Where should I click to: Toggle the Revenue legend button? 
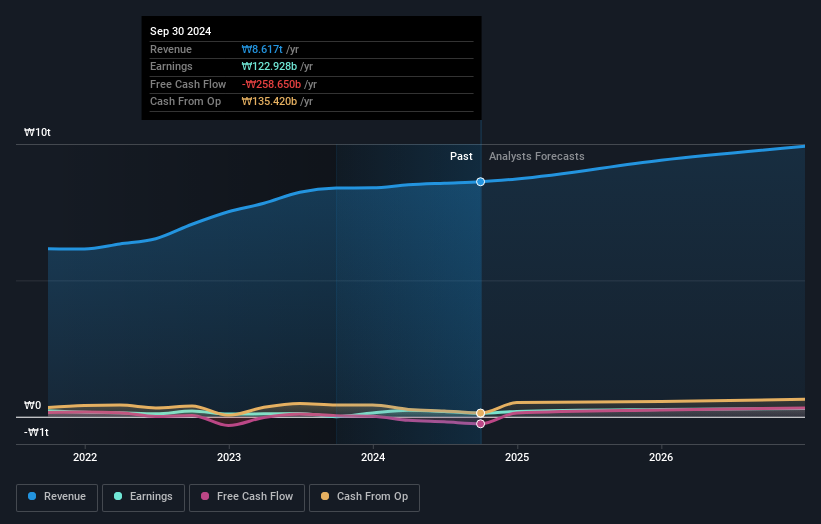57,497
